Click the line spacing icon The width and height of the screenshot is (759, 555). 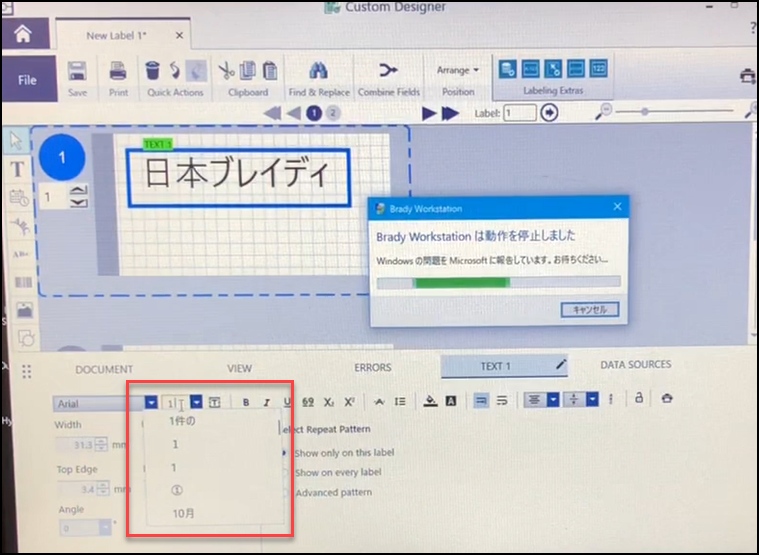coord(400,402)
